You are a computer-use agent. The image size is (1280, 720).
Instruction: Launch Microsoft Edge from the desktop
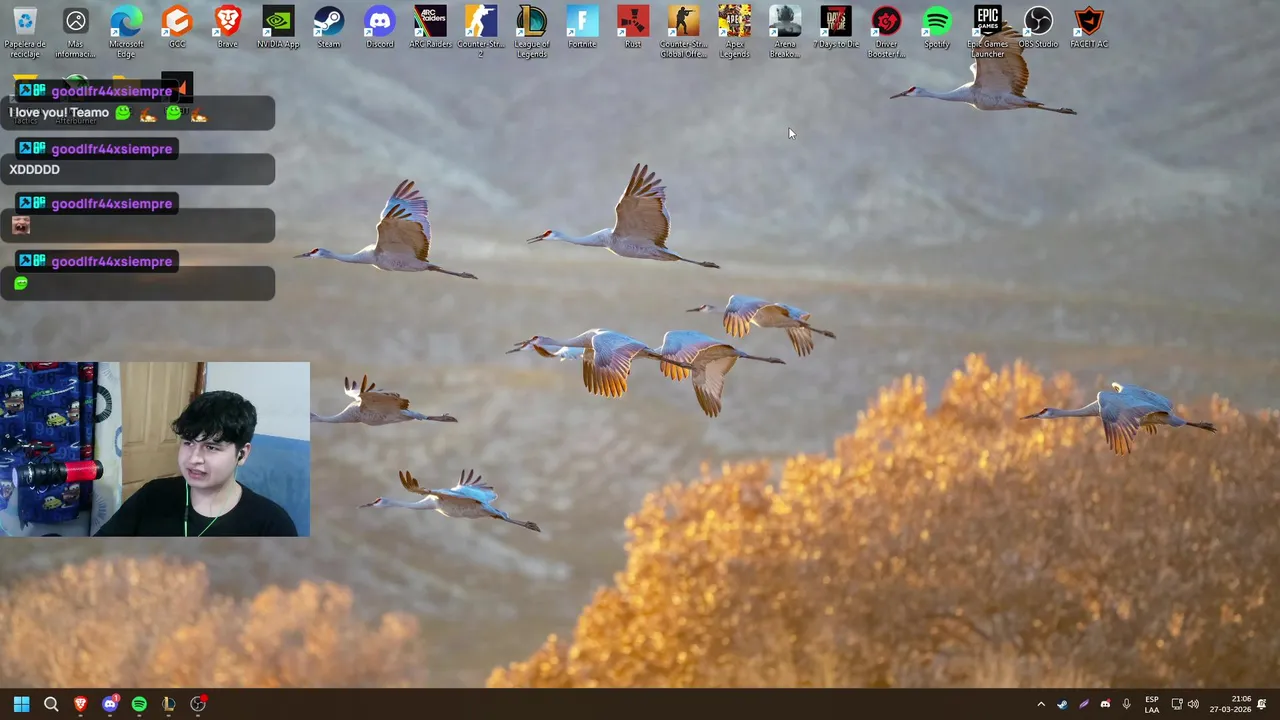point(126,31)
